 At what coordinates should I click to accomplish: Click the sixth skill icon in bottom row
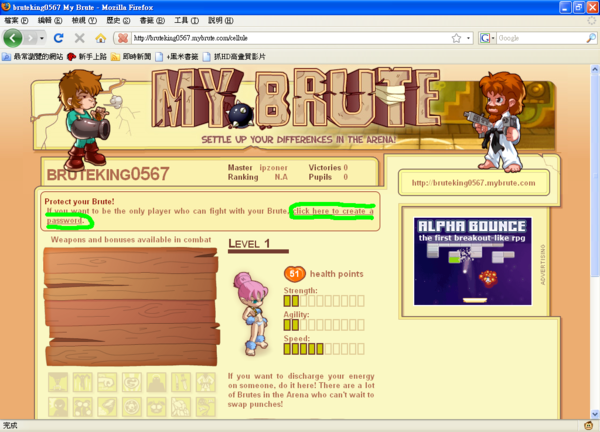pos(181,406)
